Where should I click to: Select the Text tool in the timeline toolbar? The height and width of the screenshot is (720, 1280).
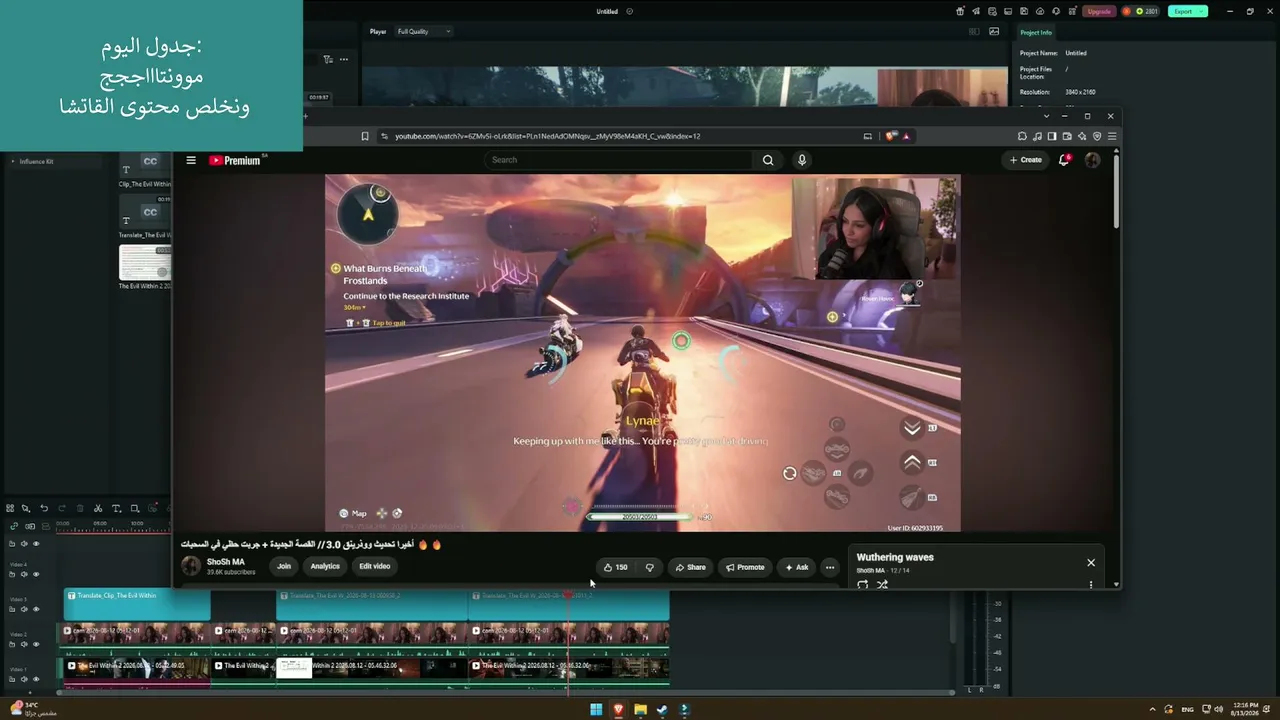[116, 508]
